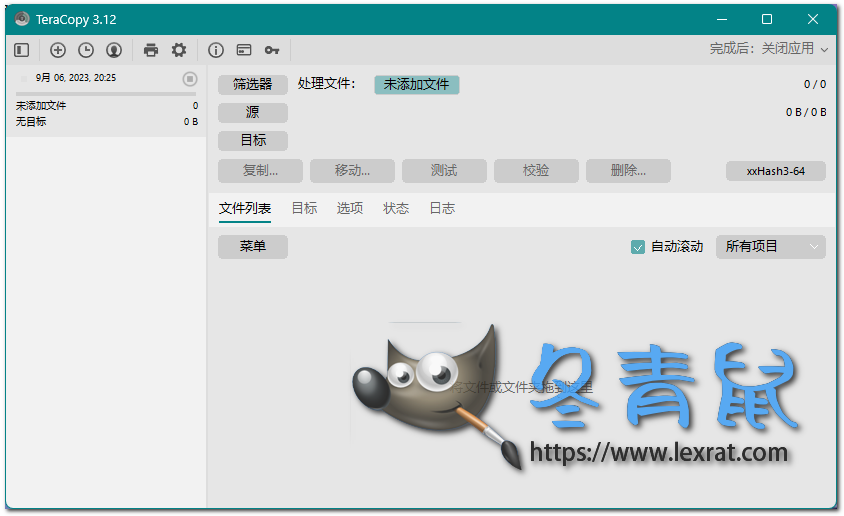Screen dimensions: 844x516
Task: Click the 源 button
Action: pos(252,112)
